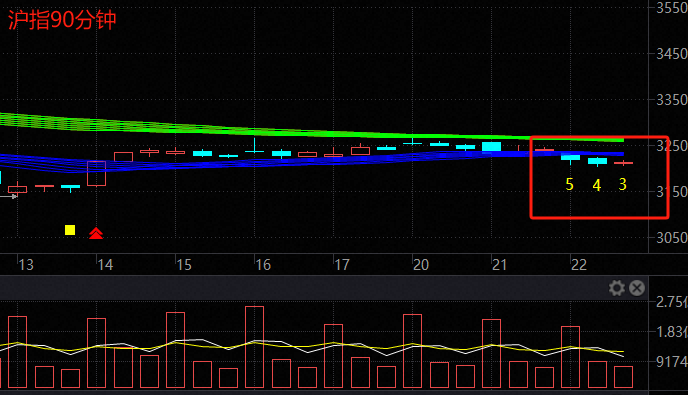Image resolution: width=688 pixels, height=395 pixels.
Task: Select date label 21 on time axis
Action: click(x=499, y=265)
